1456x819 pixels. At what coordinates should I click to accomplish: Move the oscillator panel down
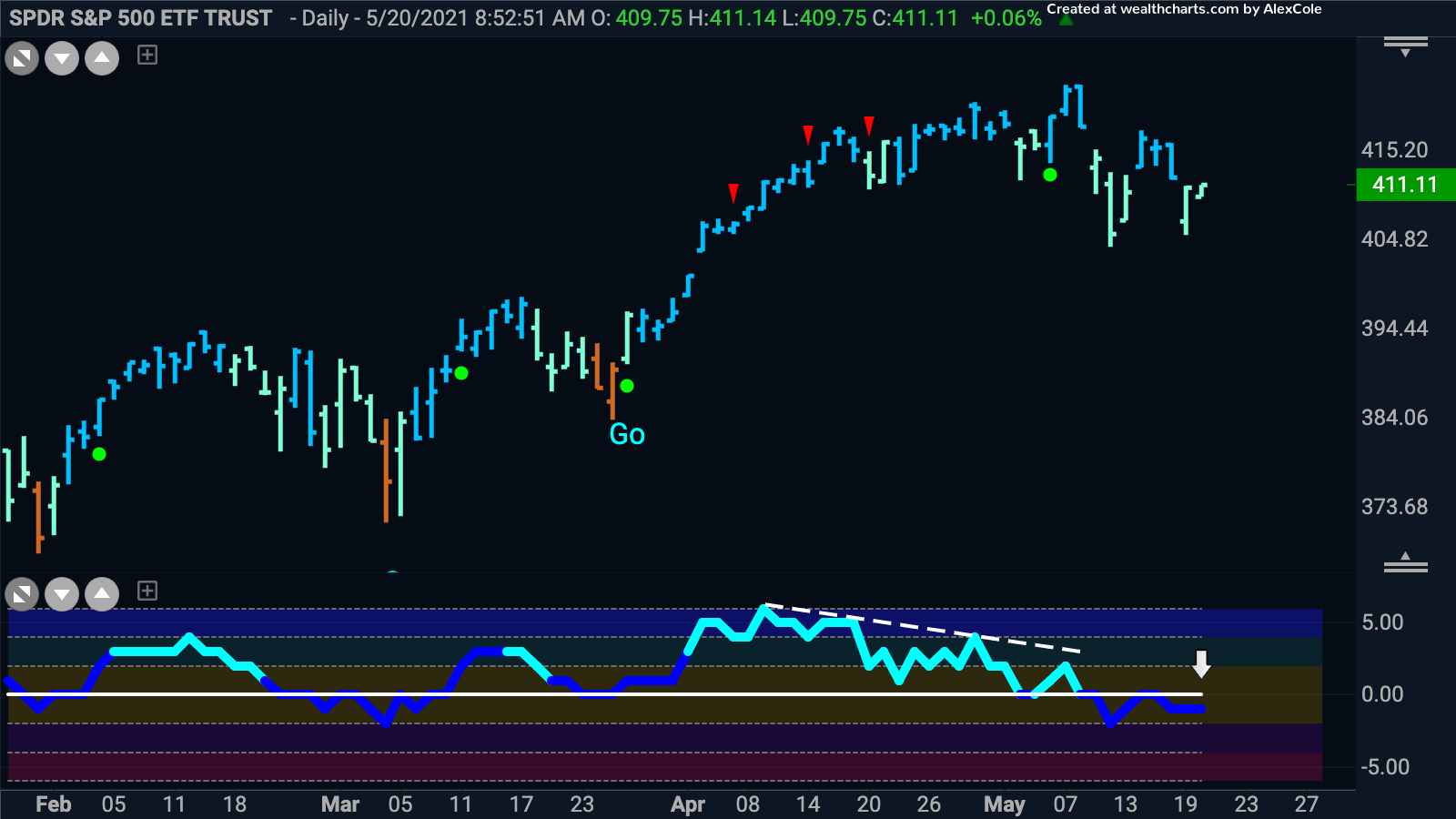62,595
